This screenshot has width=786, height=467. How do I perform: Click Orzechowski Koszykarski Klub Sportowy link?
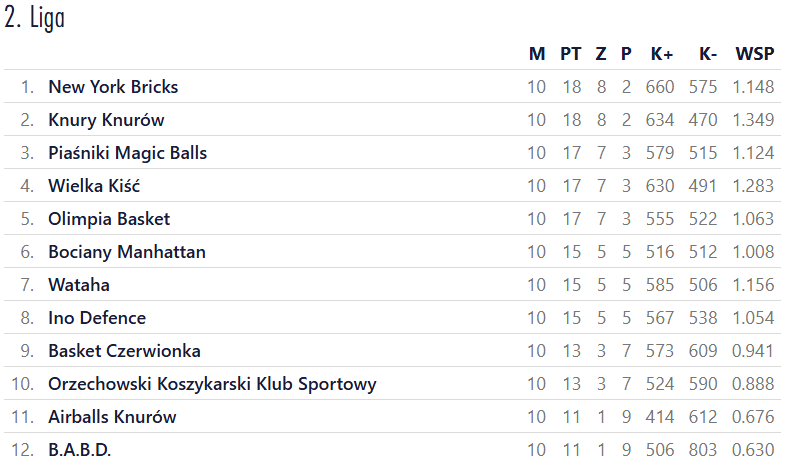[212, 384]
